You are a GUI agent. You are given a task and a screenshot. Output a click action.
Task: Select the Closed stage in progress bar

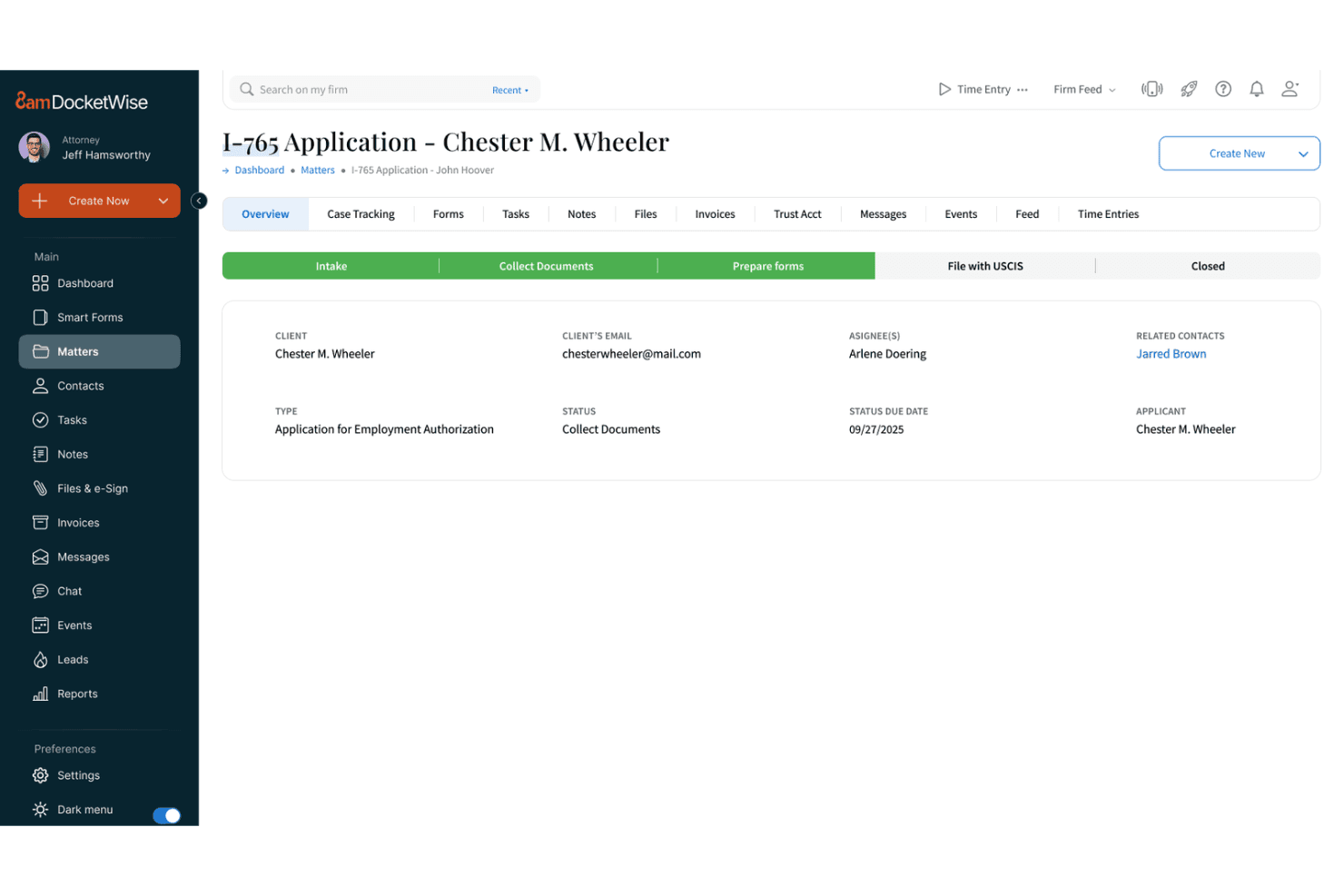pyautogui.click(x=1208, y=266)
